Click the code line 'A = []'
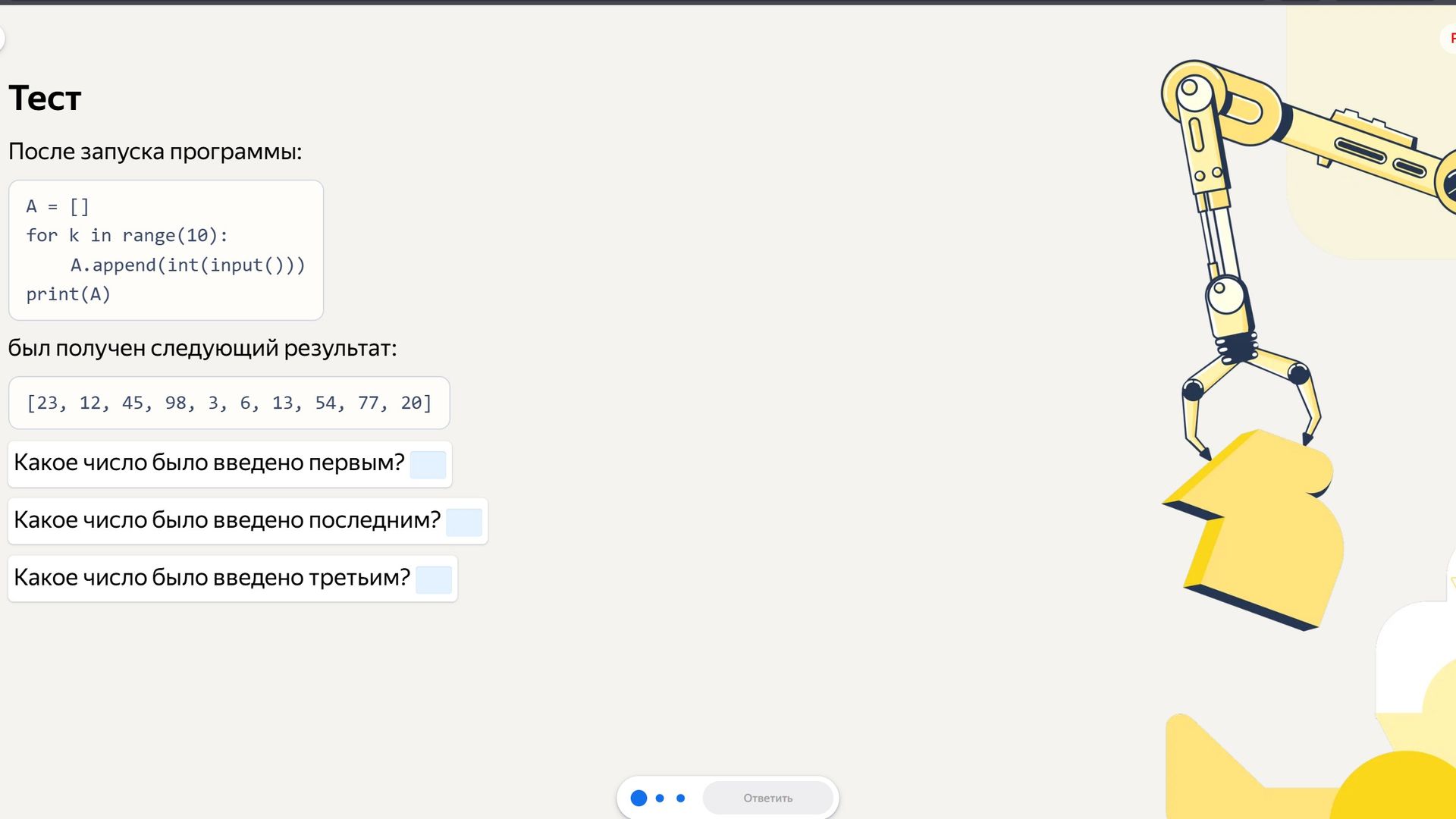This screenshot has width=1456, height=819. coord(58,206)
